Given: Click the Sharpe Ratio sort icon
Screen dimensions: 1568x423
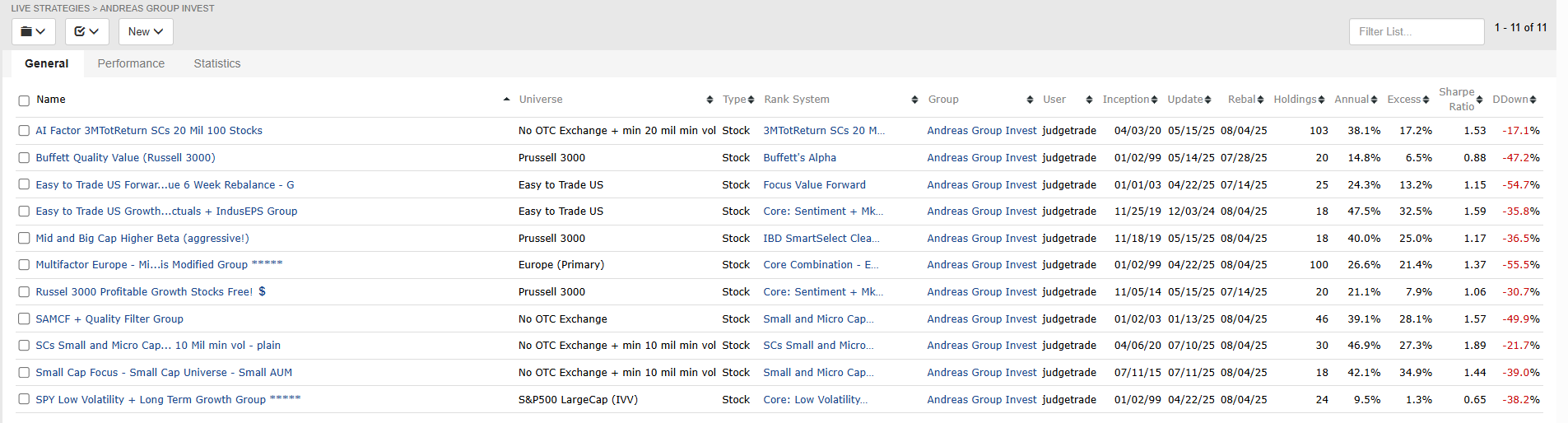Looking at the screenshot, I should click(x=1479, y=100).
